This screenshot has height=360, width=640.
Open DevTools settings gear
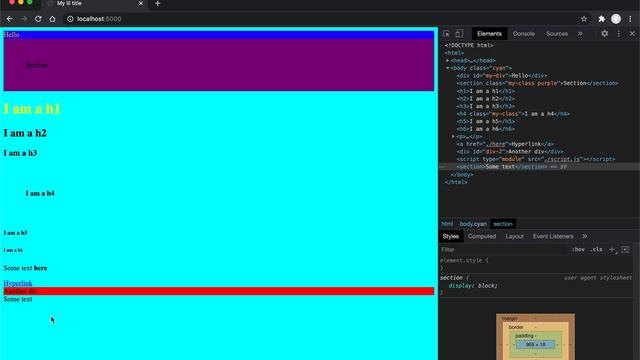click(604, 34)
